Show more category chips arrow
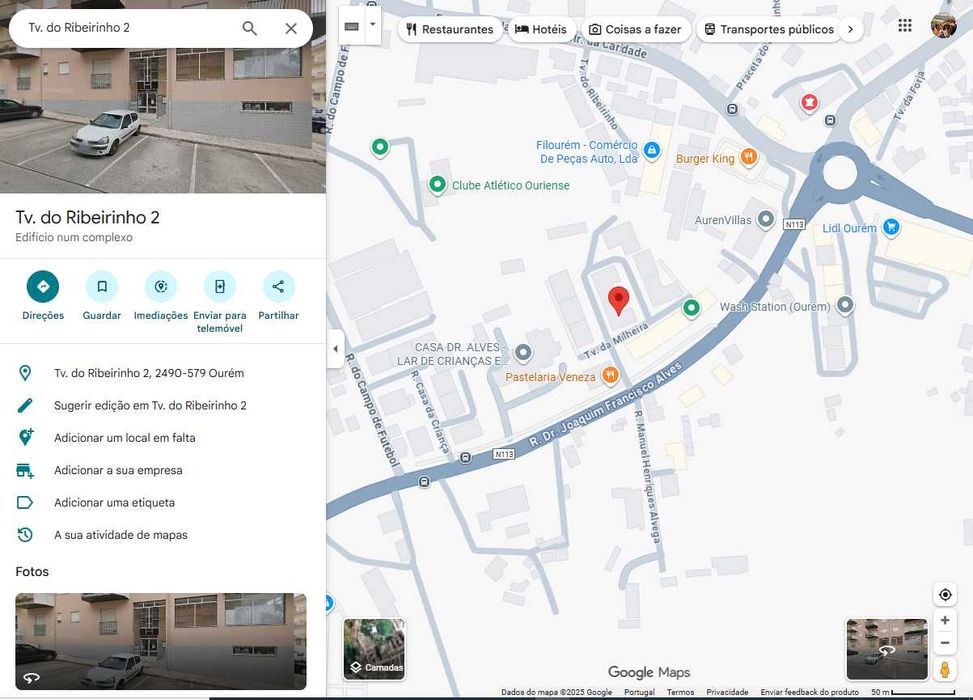The height and width of the screenshot is (700, 973). tap(850, 29)
